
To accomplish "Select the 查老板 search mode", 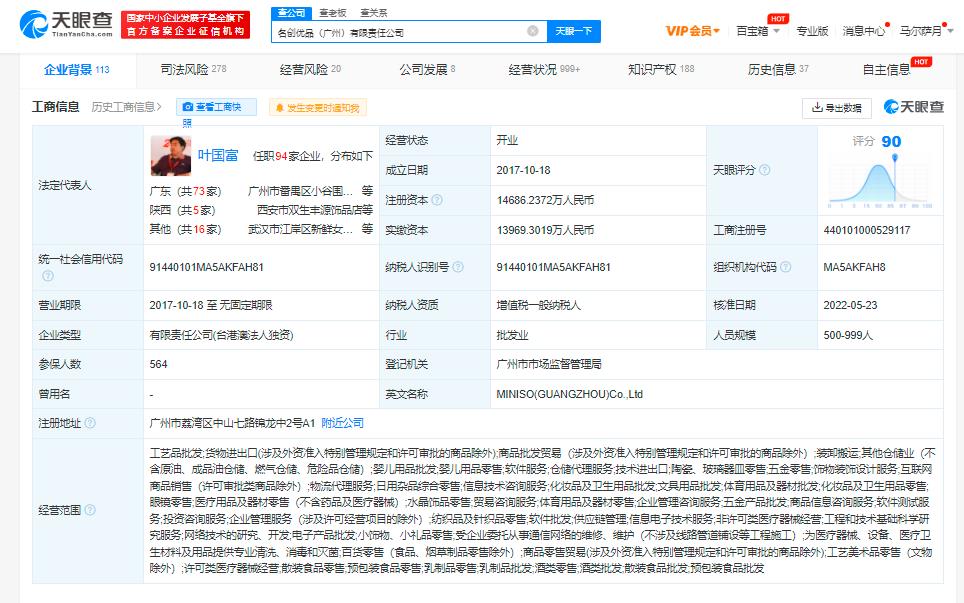I will (x=332, y=12).
